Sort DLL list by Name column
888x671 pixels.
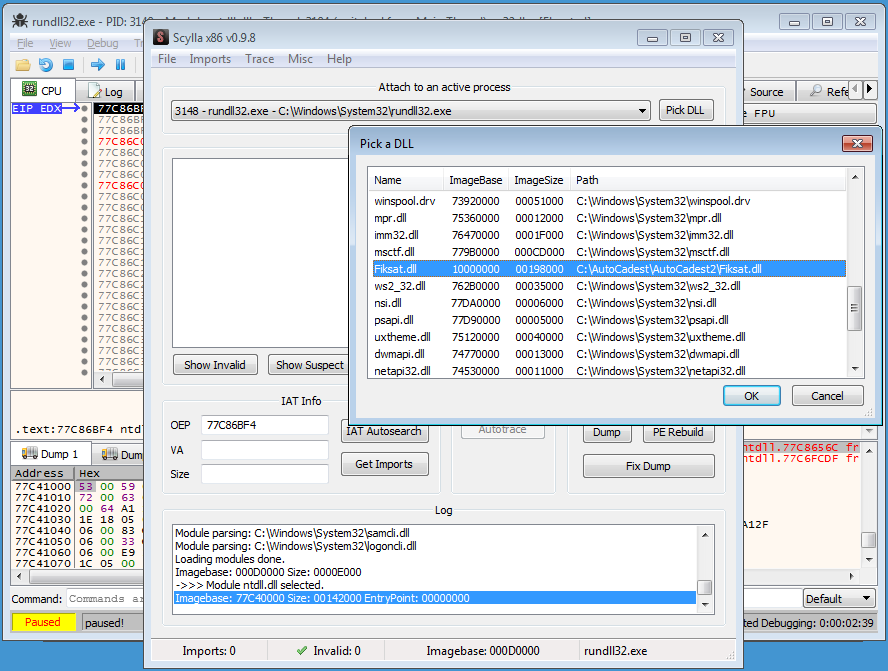(x=405, y=180)
